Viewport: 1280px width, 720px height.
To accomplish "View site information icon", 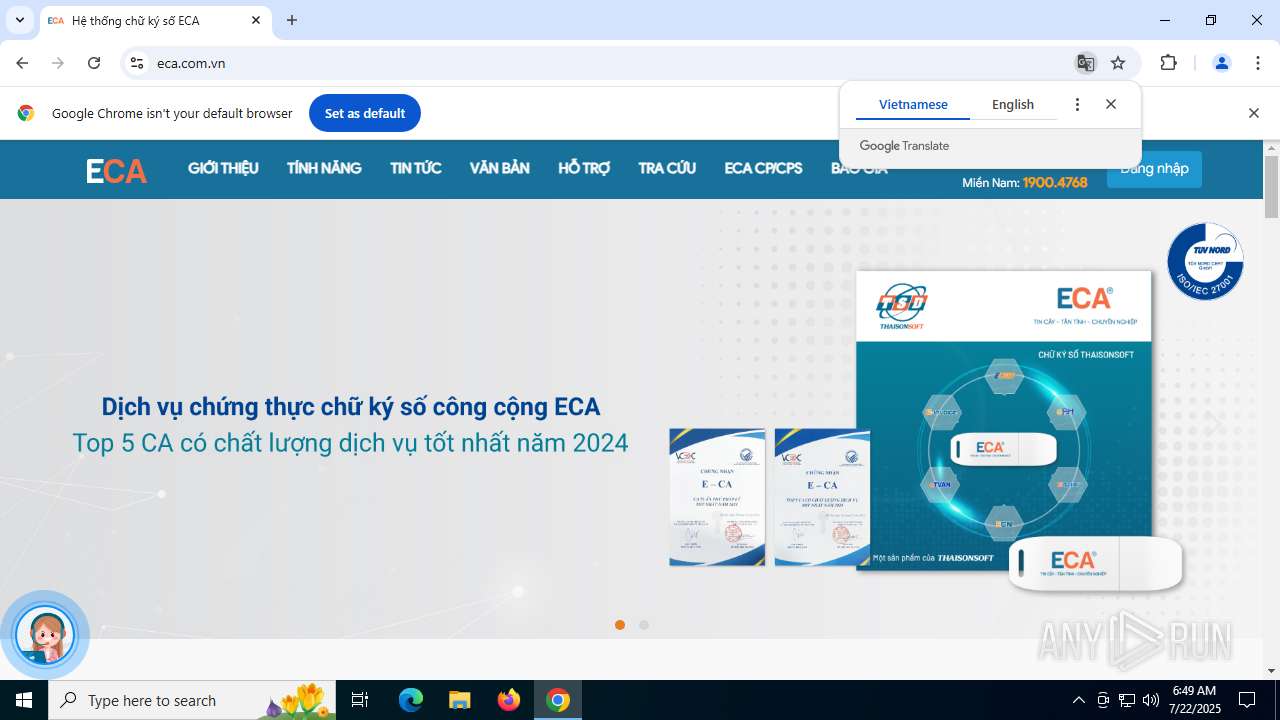I will 138,63.
